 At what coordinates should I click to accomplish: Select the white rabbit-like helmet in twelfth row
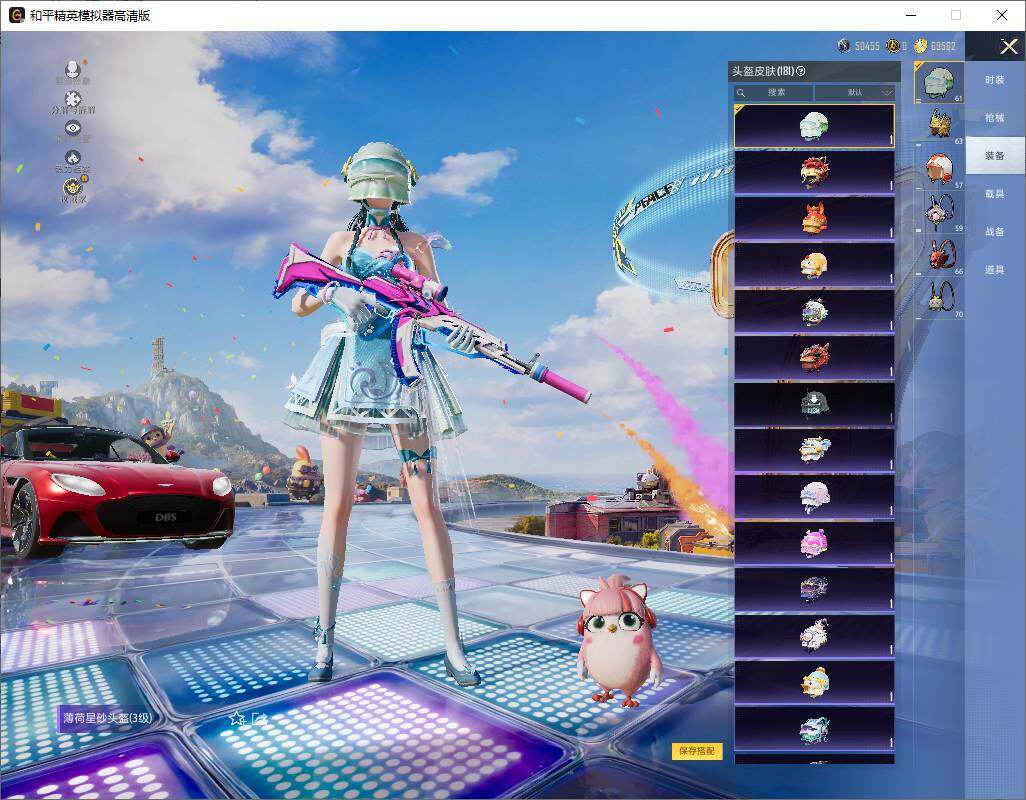[x=814, y=636]
